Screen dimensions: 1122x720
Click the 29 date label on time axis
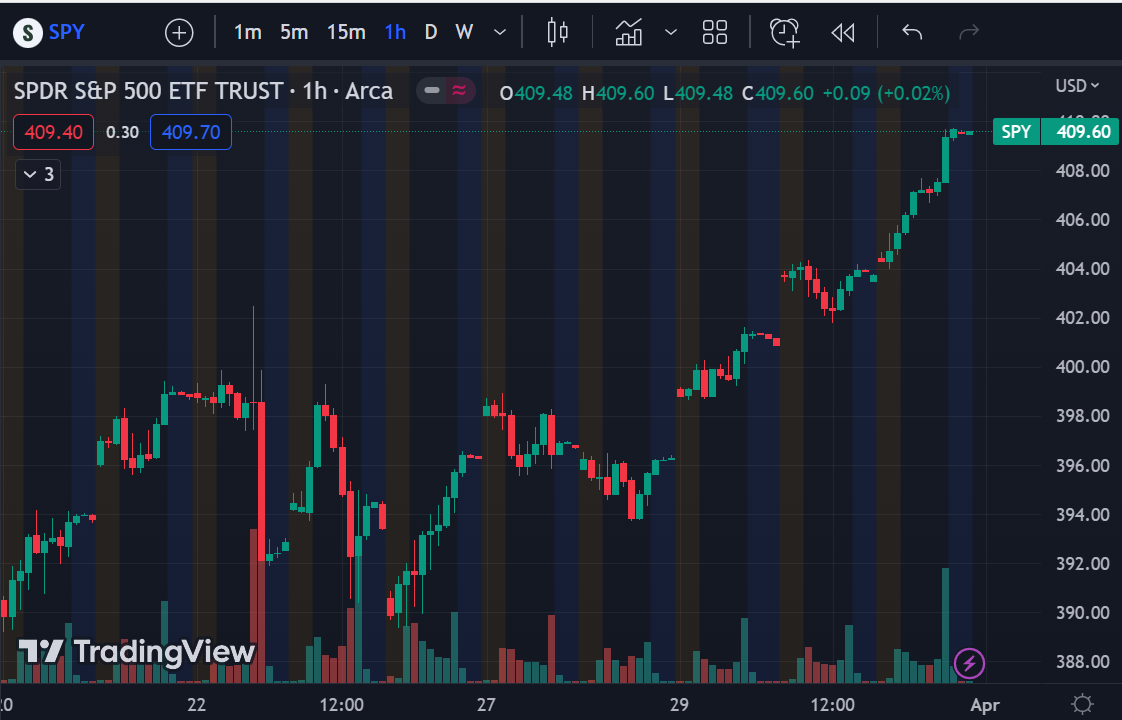[x=679, y=705]
